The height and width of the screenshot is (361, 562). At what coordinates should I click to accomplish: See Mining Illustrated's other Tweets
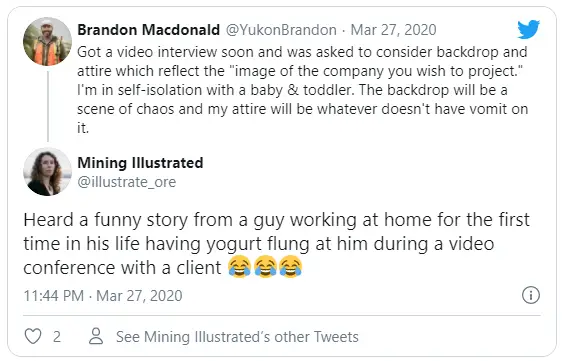click(x=237, y=337)
